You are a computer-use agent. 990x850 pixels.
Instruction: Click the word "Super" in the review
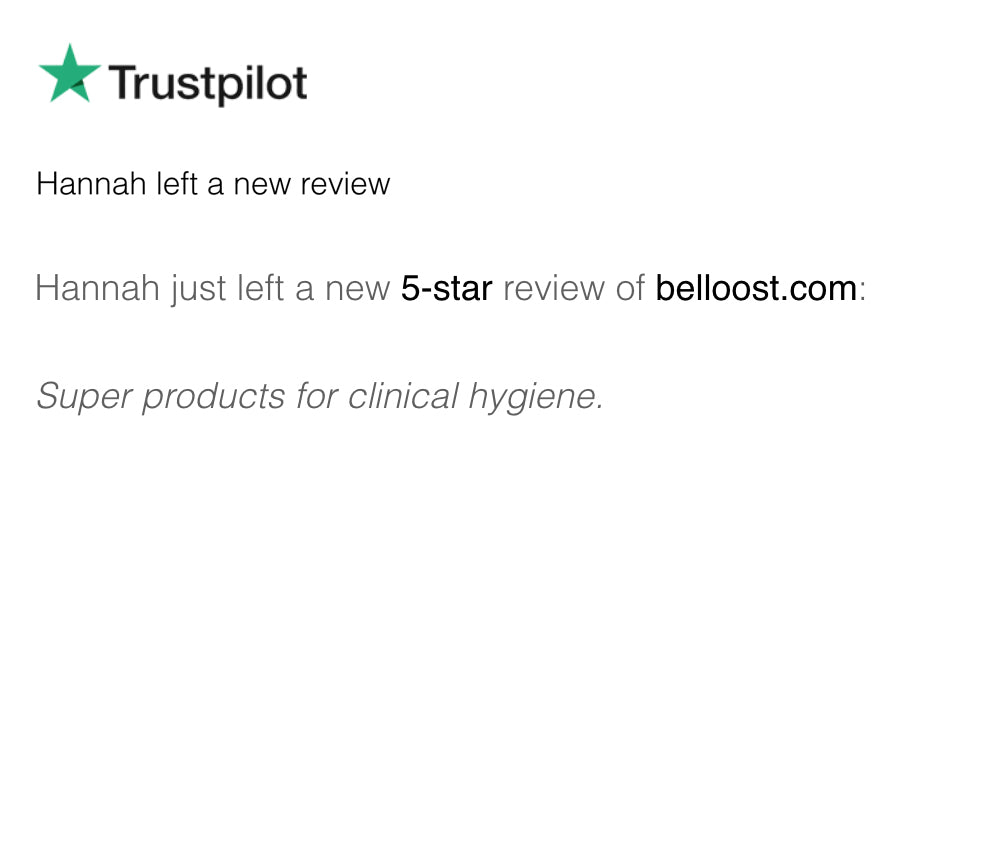tap(83, 397)
